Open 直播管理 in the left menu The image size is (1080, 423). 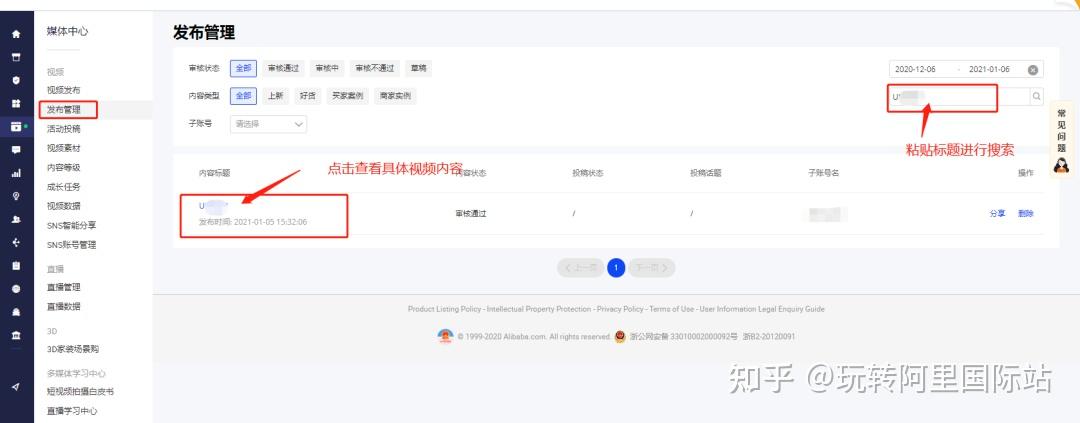coord(63,287)
